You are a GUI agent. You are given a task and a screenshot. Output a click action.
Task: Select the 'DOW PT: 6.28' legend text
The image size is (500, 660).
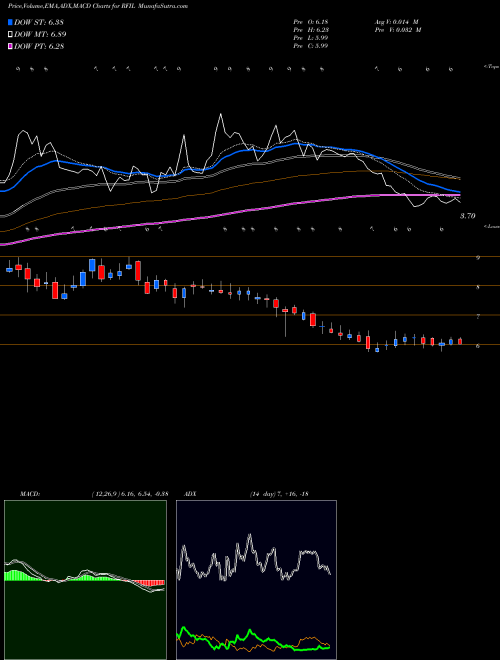pos(39,46)
